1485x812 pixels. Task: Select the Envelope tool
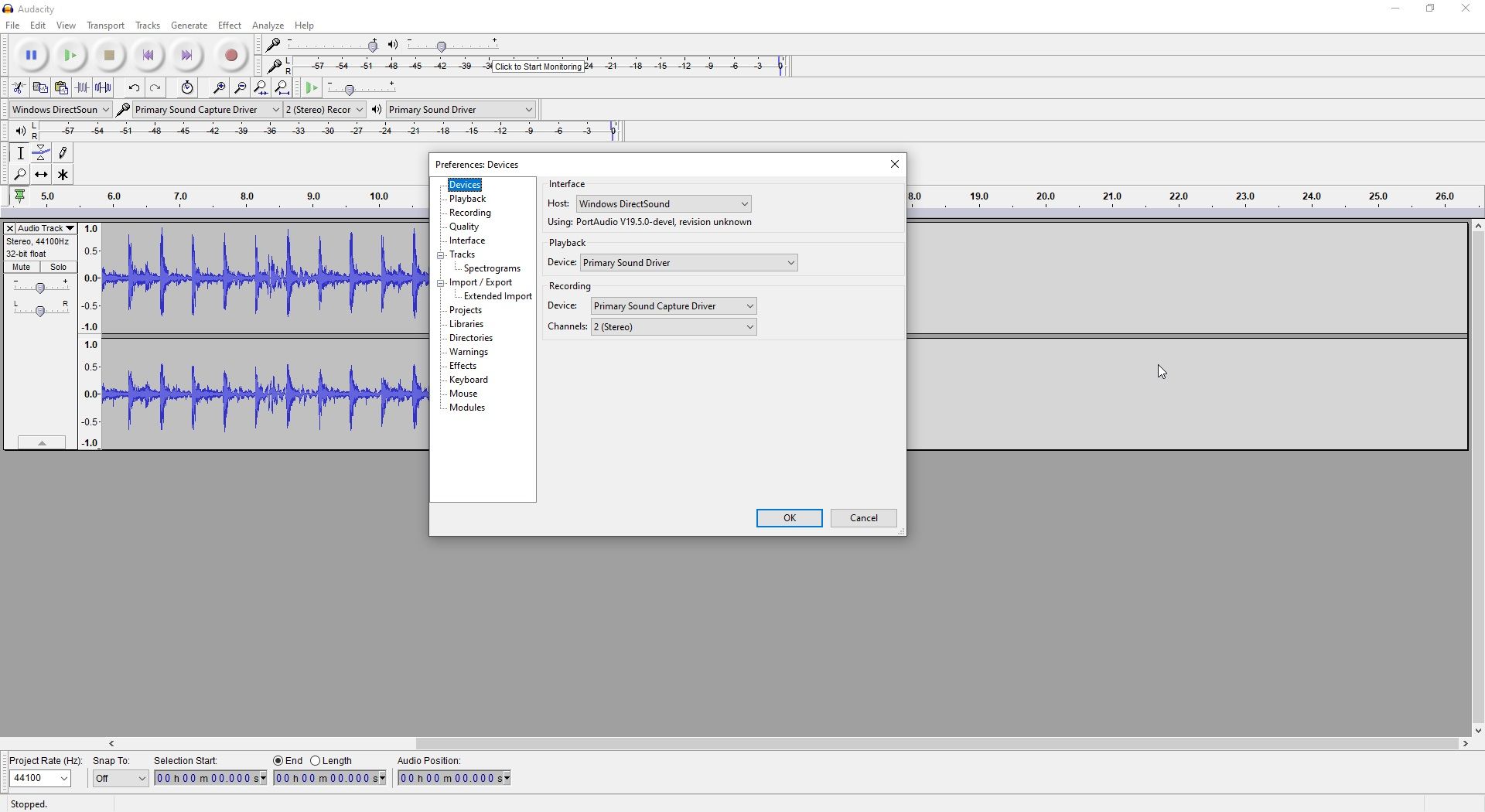pyautogui.click(x=42, y=153)
